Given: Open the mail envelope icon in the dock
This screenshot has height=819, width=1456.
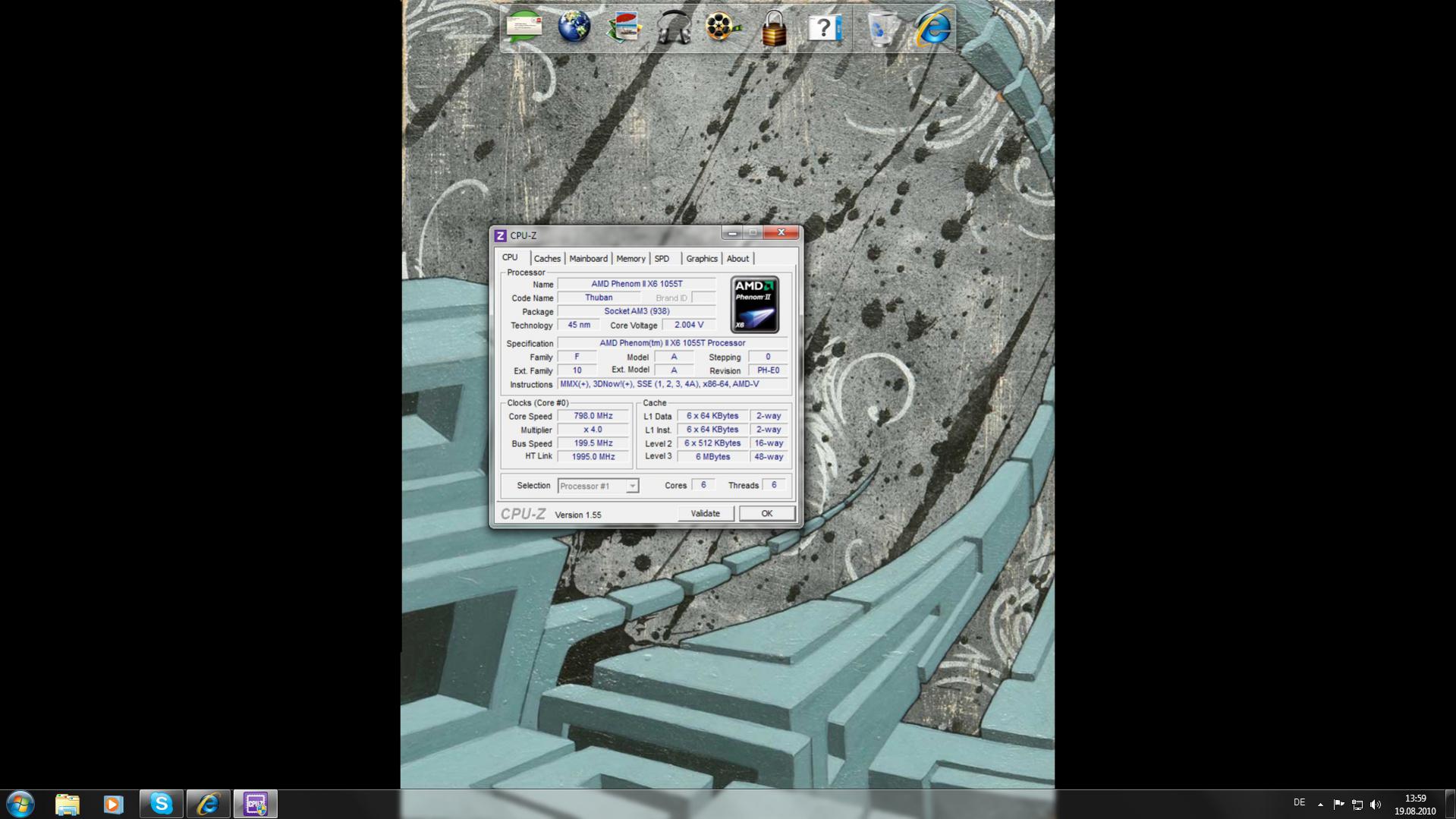Looking at the screenshot, I should (524, 27).
